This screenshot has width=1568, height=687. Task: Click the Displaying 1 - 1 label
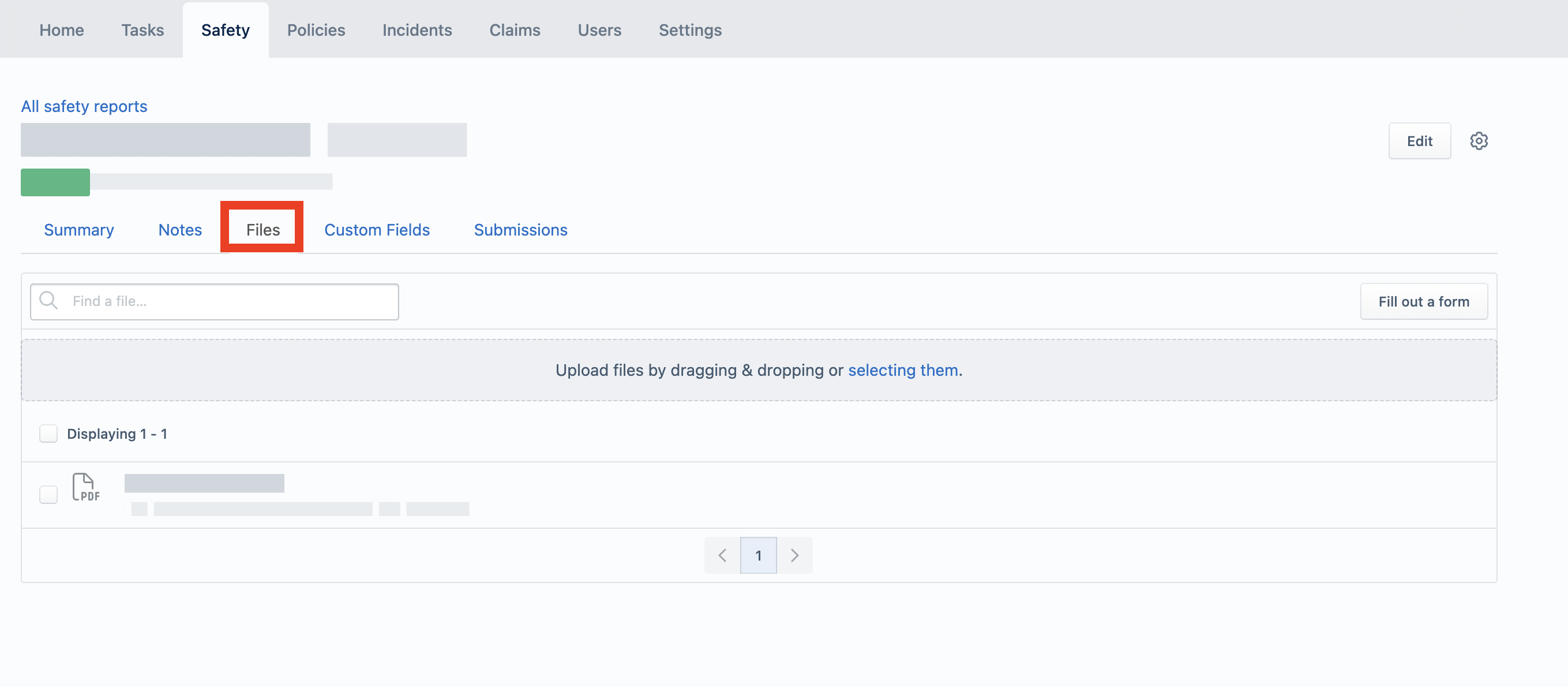coord(117,434)
